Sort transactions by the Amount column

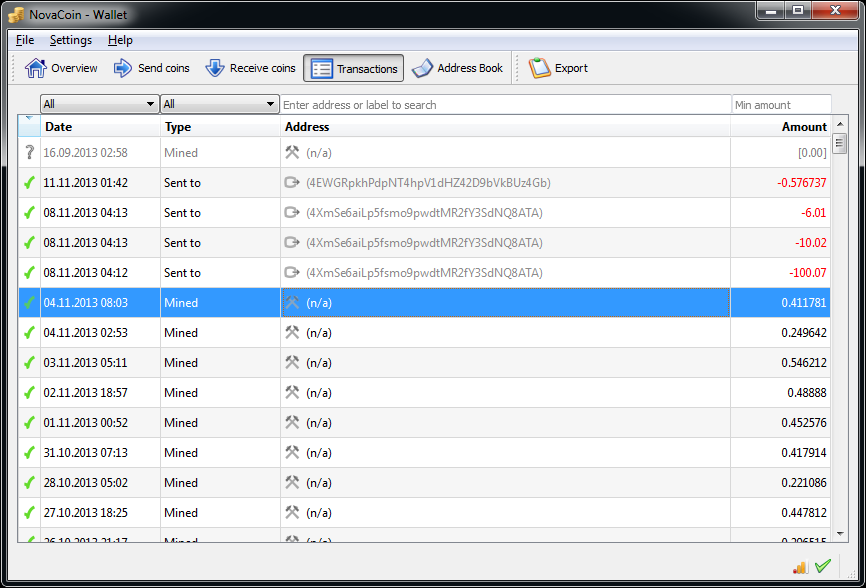(x=804, y=127)
